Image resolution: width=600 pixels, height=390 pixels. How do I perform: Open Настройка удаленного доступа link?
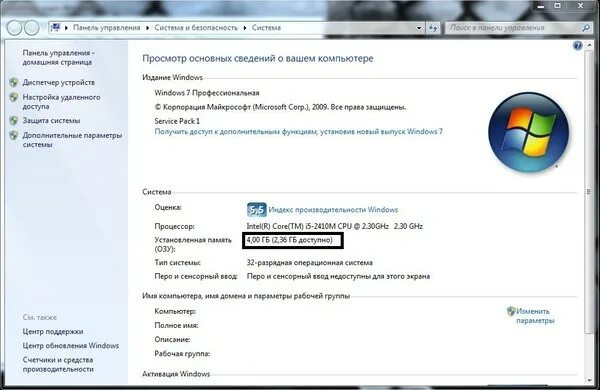[x=61, y=102]
